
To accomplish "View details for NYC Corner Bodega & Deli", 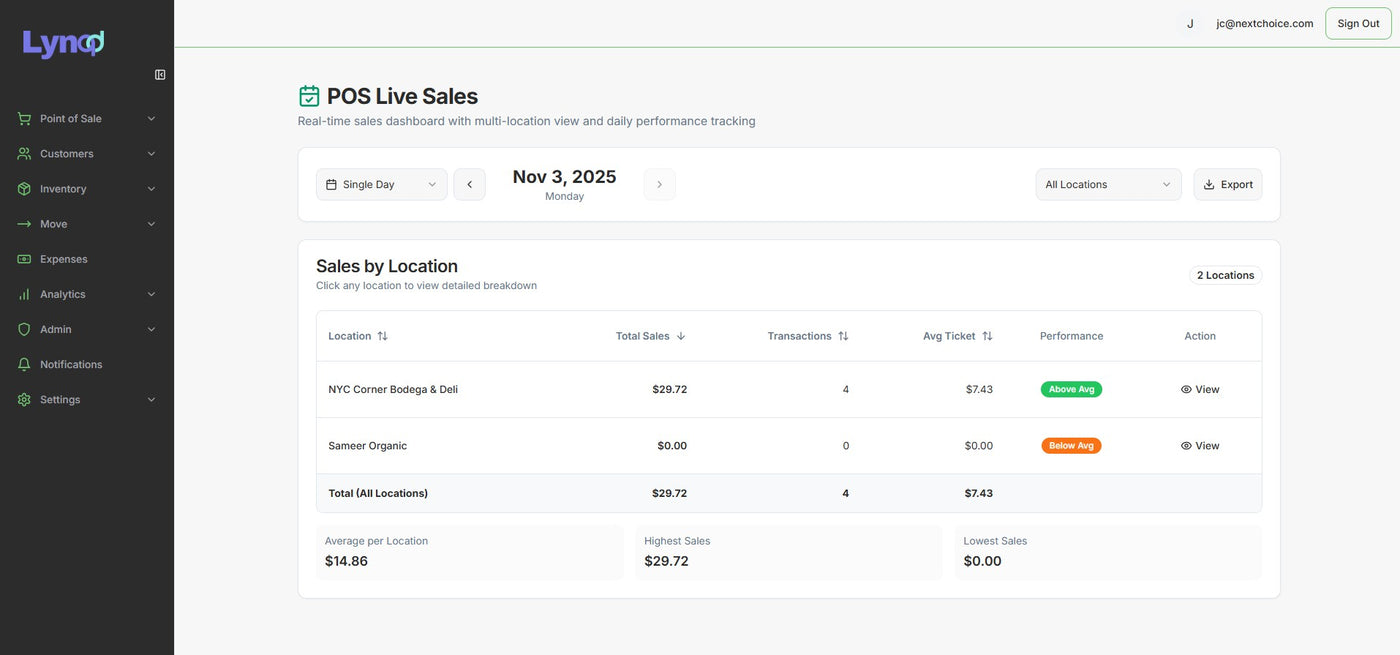I will (1200, 390).
